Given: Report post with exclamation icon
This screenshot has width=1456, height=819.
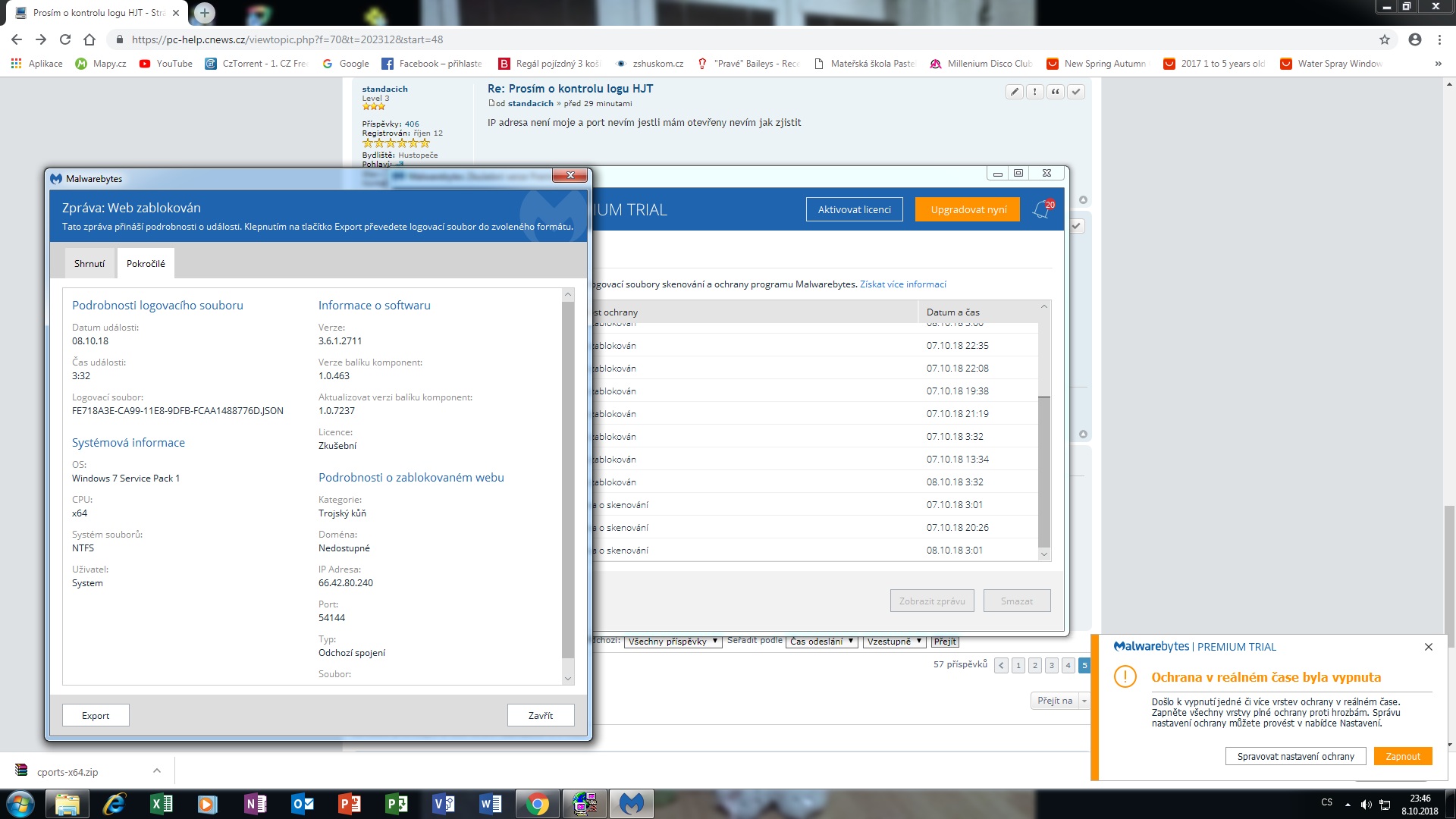Looking at the screenshot, I should pyautogui.click(x=1034, y=92).
